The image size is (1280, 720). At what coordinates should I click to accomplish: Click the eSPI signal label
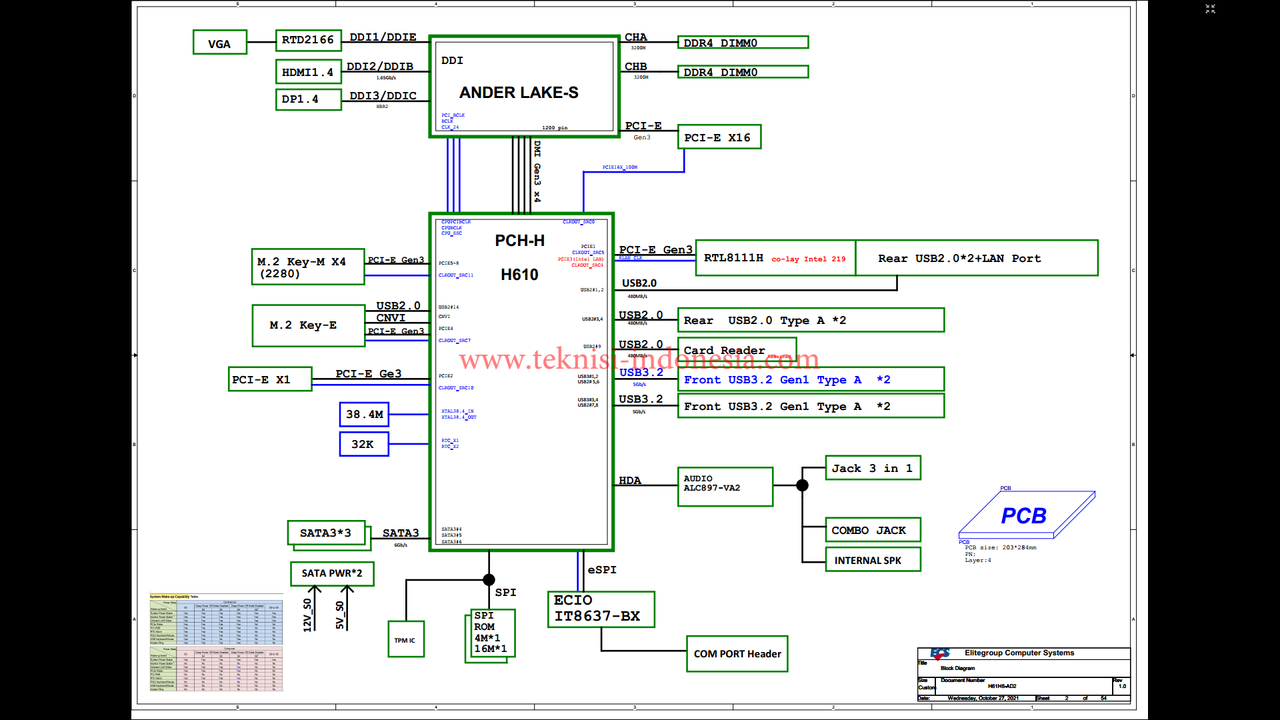click(602, 569)
